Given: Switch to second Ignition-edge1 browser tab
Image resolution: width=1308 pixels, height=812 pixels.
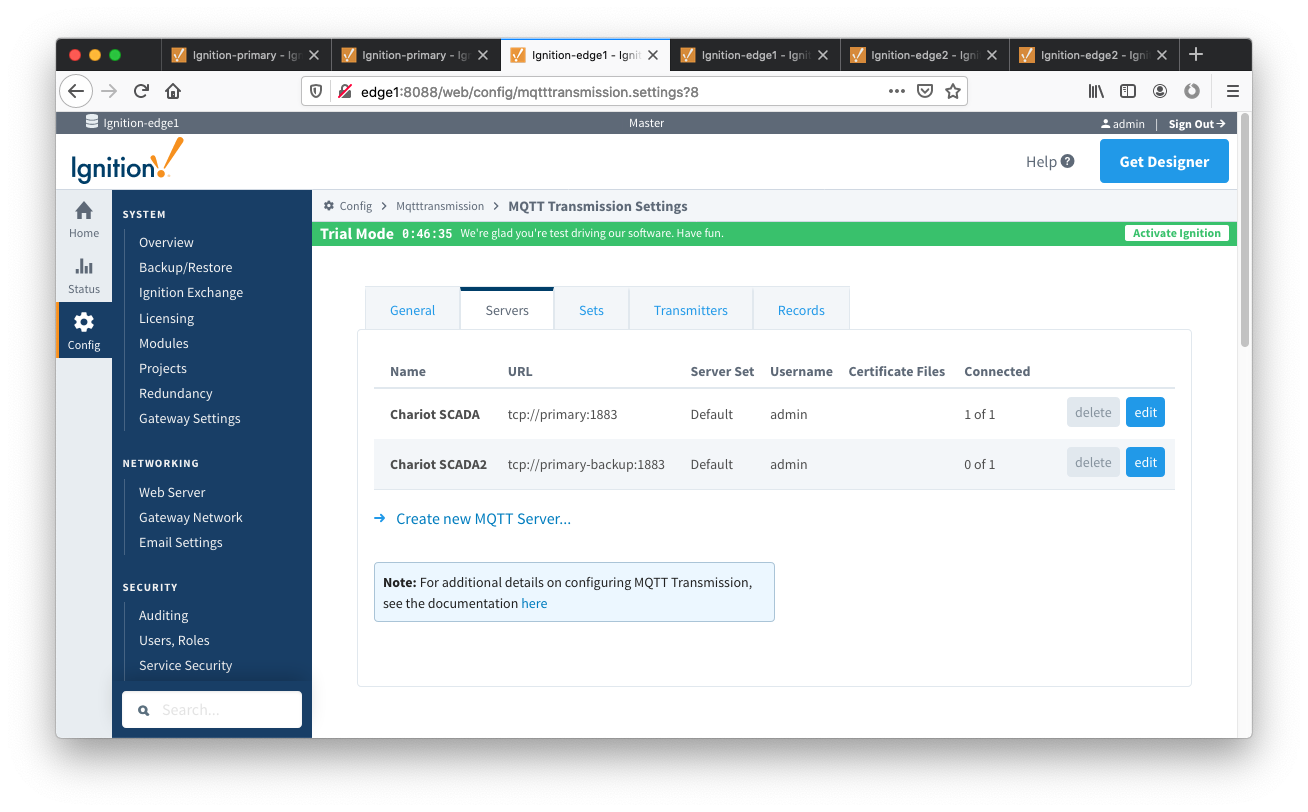Looking at the screenshot, I should tap(754, 55).
